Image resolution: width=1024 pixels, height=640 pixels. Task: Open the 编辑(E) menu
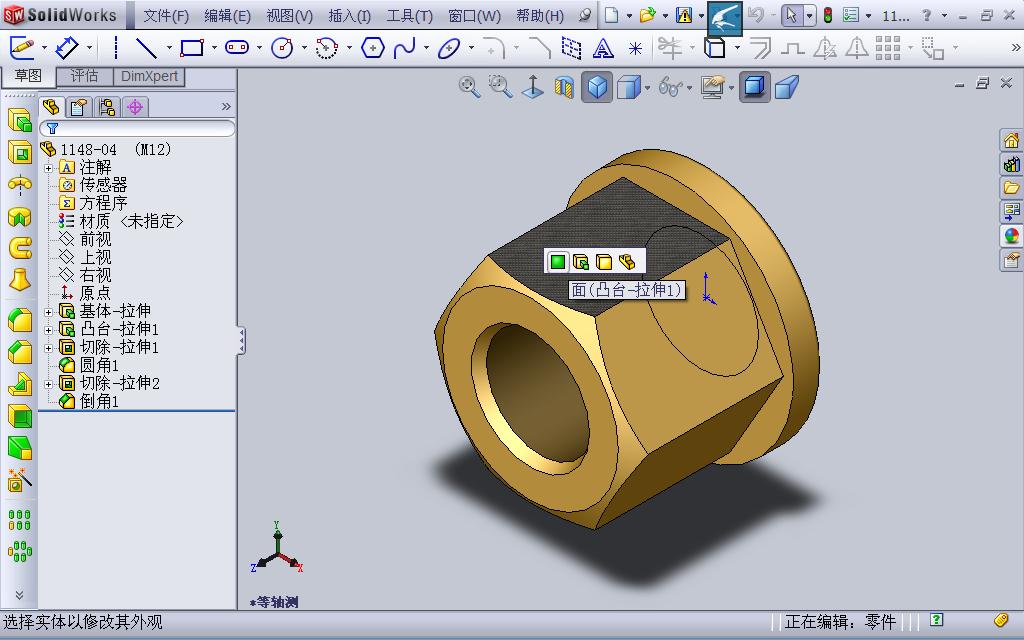pyautogui.click(x=227, y=16)
